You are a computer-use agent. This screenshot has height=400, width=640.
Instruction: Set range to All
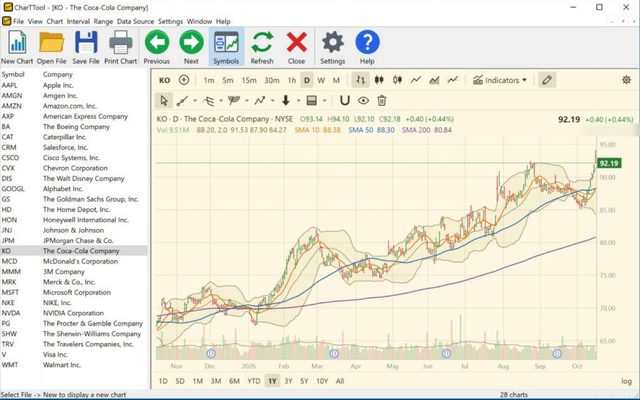point(340,381)
